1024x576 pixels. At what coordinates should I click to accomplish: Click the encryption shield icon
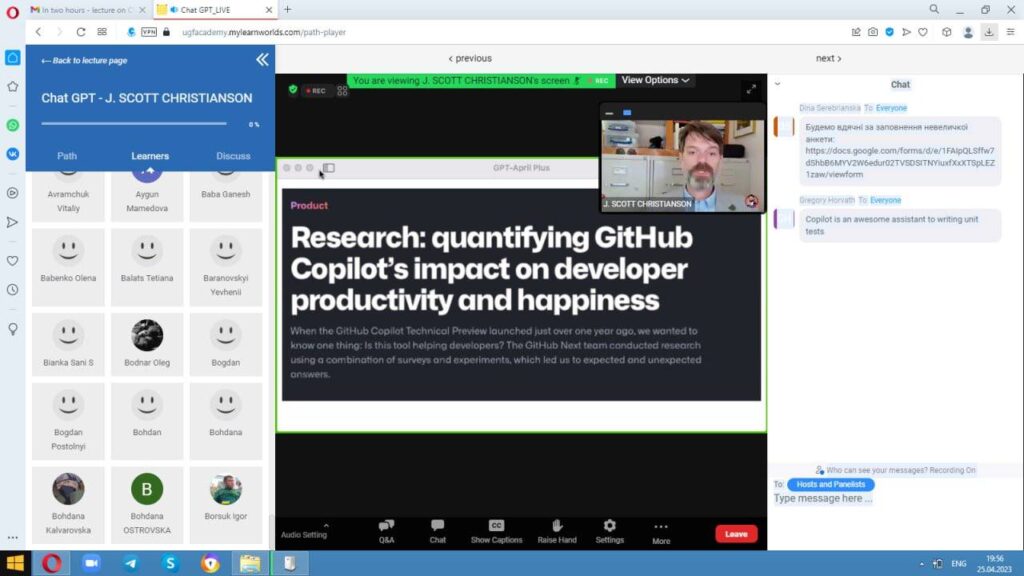pos(293,90)
